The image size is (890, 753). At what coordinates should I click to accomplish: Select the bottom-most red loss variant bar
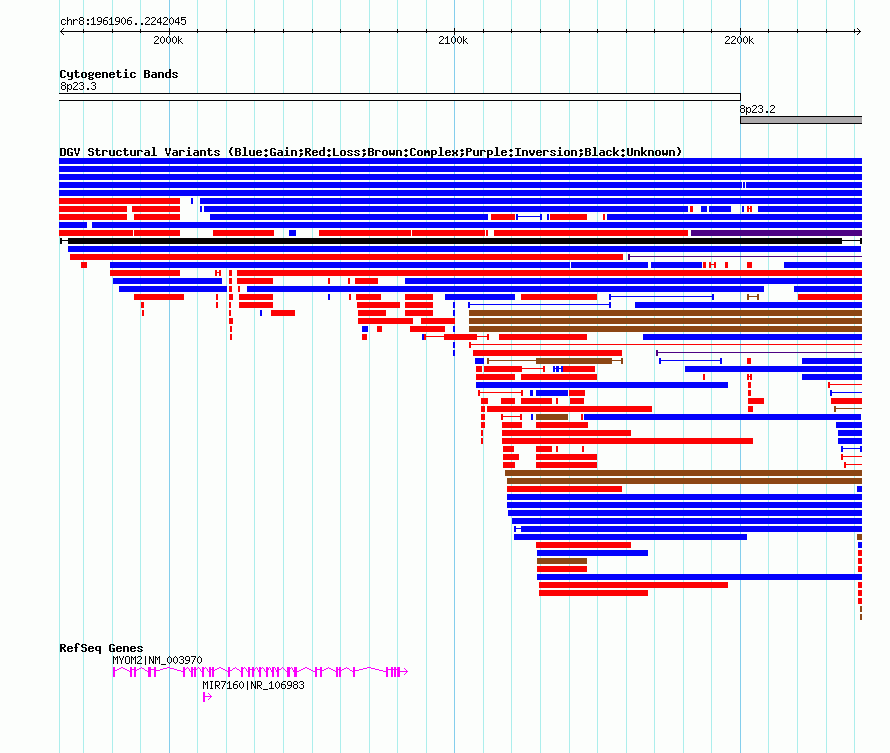[860, 601]
